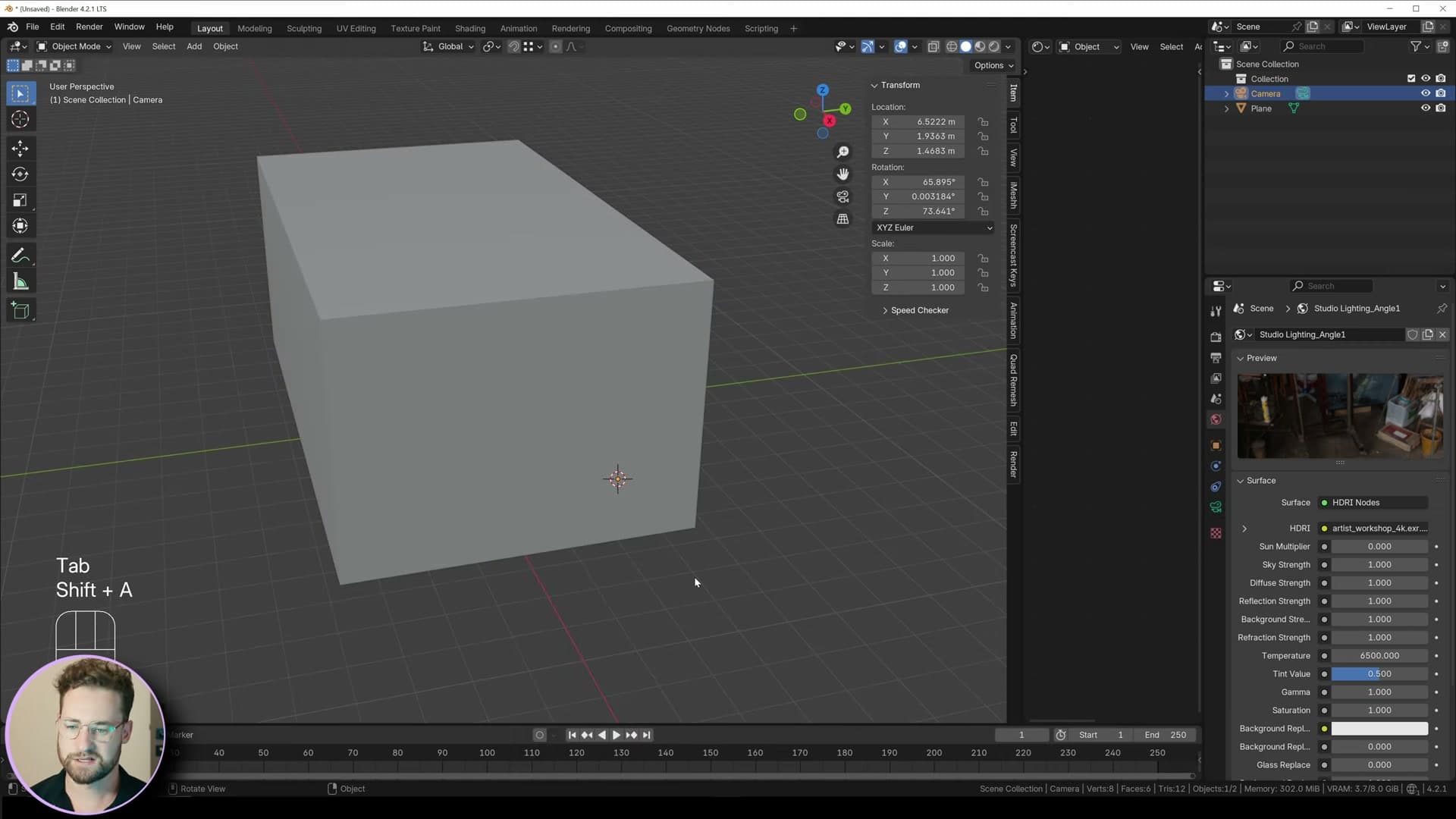This screenshot has height=819, width=1456.
Task: Toggle Plane visibility eye in outliner
Action: tap(1426, 108)
